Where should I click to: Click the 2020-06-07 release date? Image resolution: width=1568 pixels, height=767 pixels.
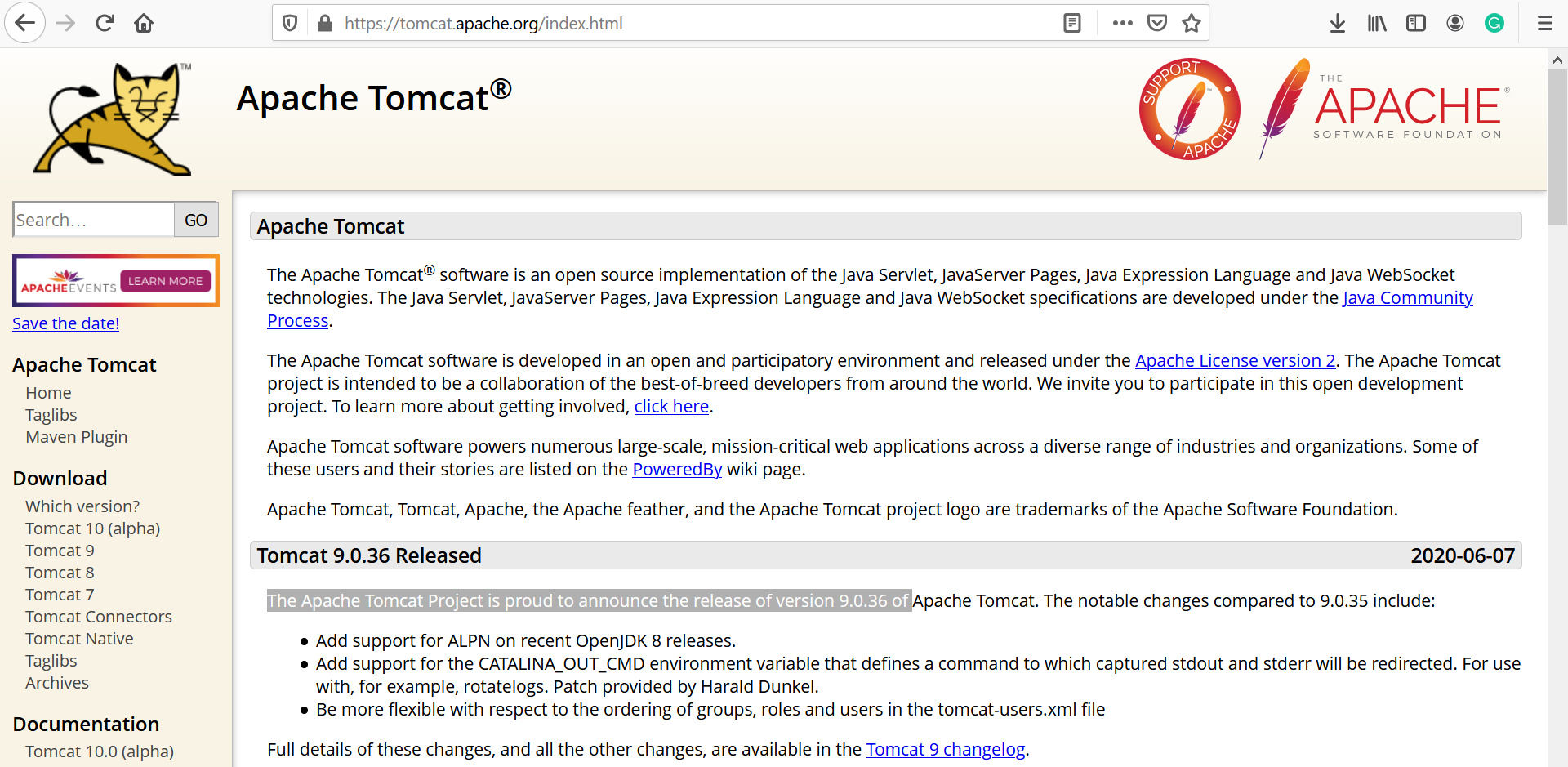(1463, 555)
